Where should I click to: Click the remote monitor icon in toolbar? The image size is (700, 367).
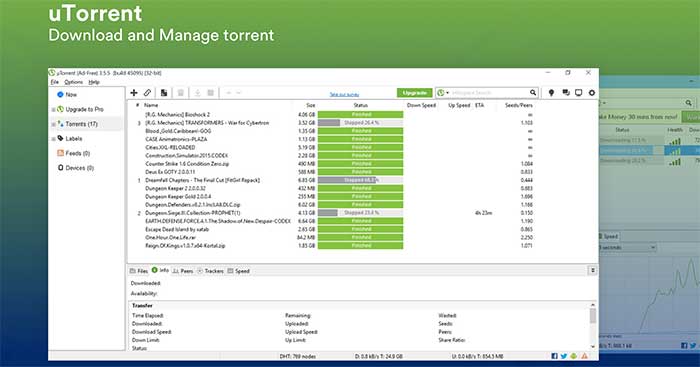click(x=579, y=92)
